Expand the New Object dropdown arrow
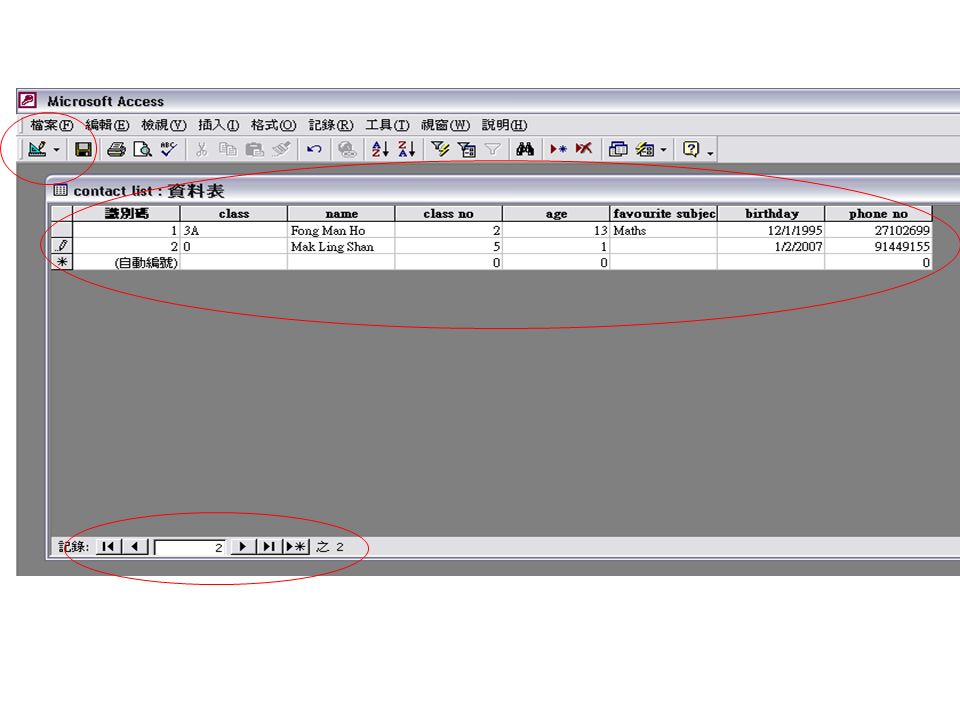 (x=664, y=149)
